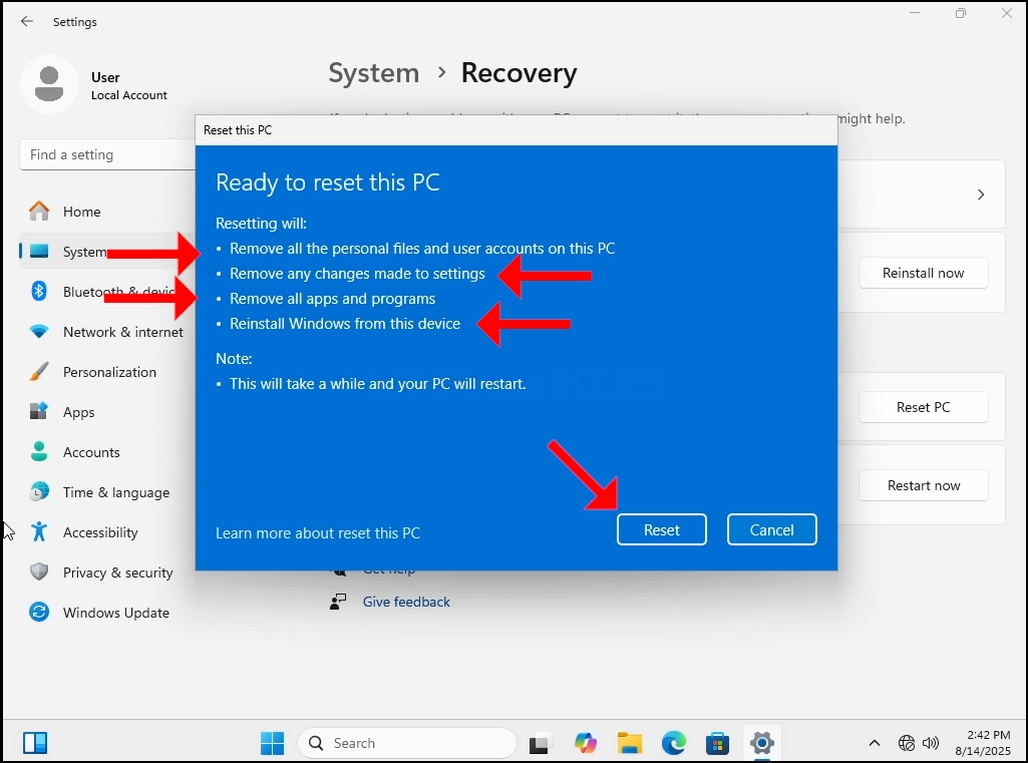Click the Privacy & security shield icon
The width and height of the screenshot is (1028, 763).
[39, 572]
